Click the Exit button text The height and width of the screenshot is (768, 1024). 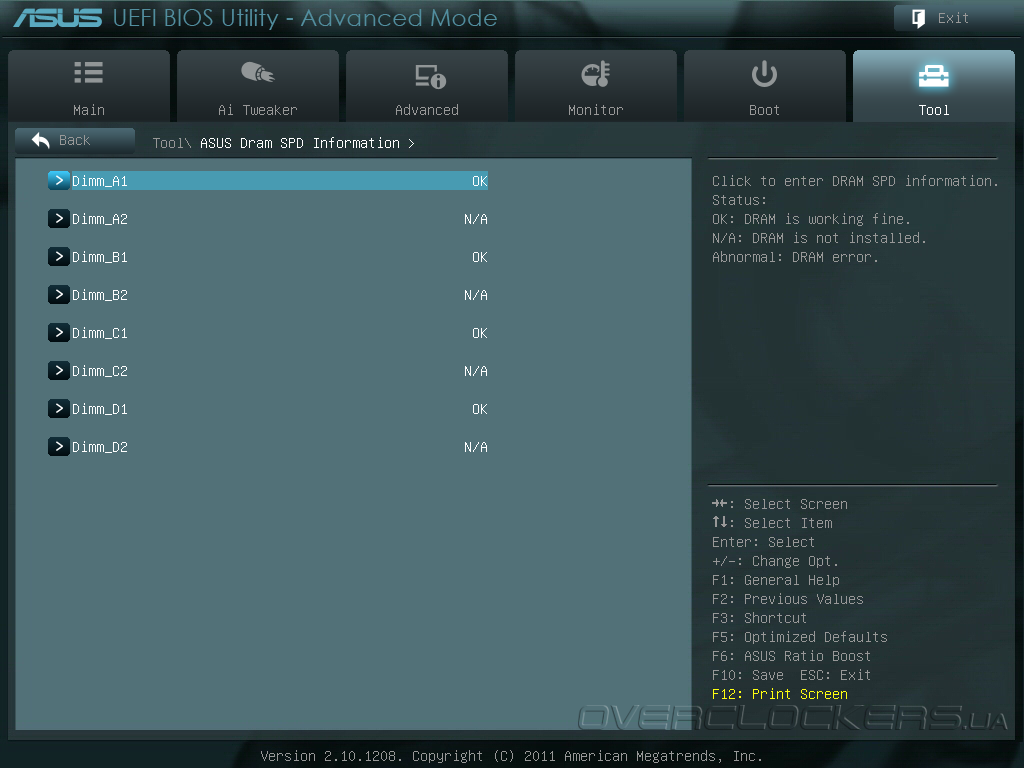tap(953, 18)
